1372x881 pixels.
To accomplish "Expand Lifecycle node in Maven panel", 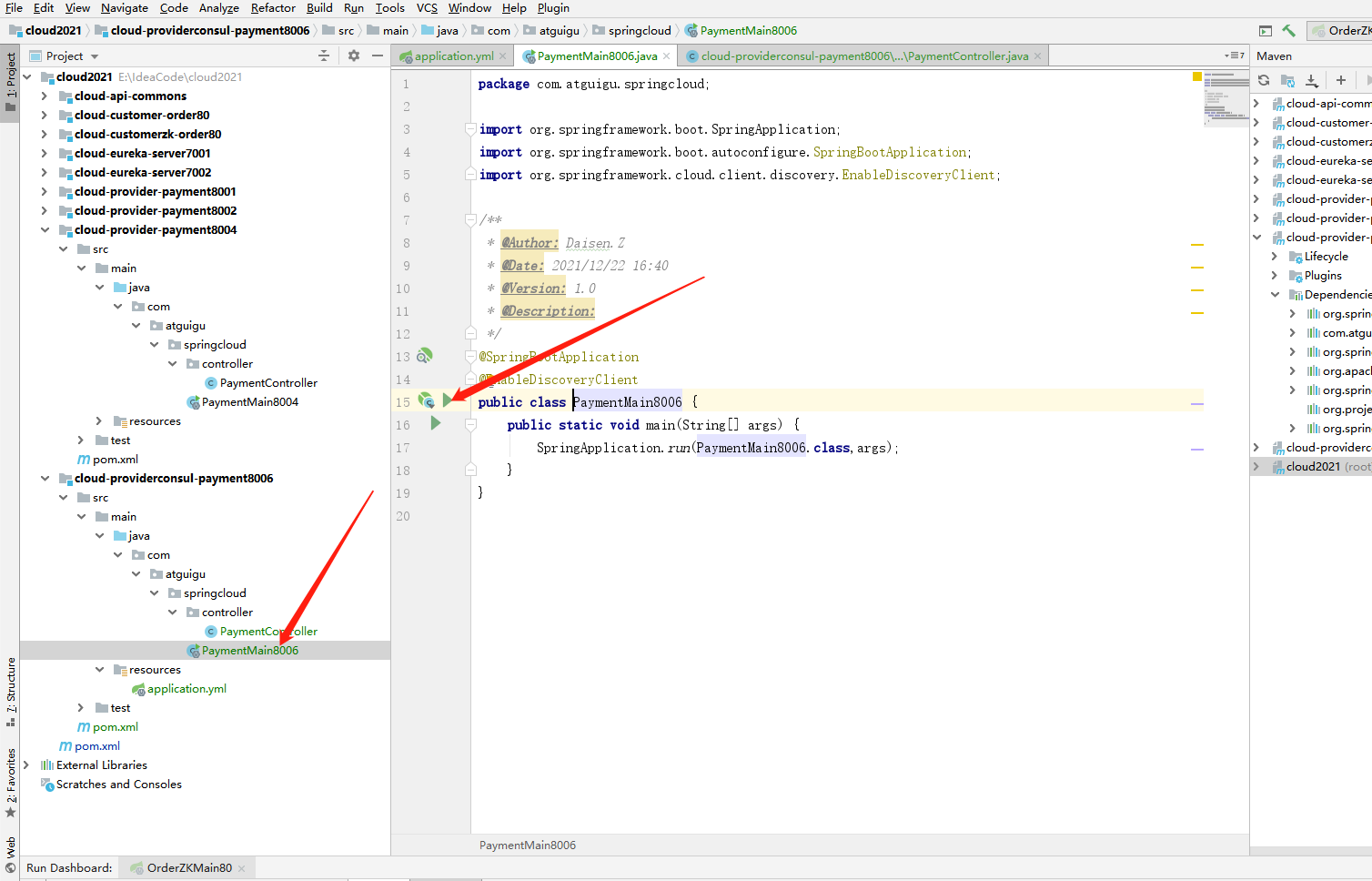I will pos(1275,257).
